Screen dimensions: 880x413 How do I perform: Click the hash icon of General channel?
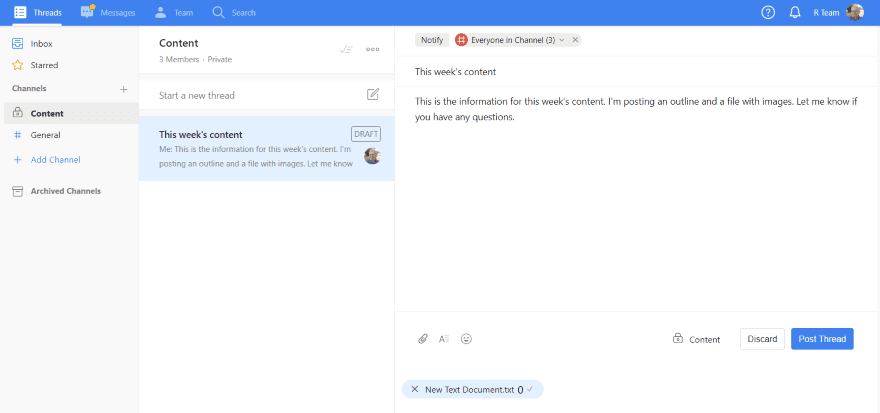pyautogui.click(x=17, y=135)
